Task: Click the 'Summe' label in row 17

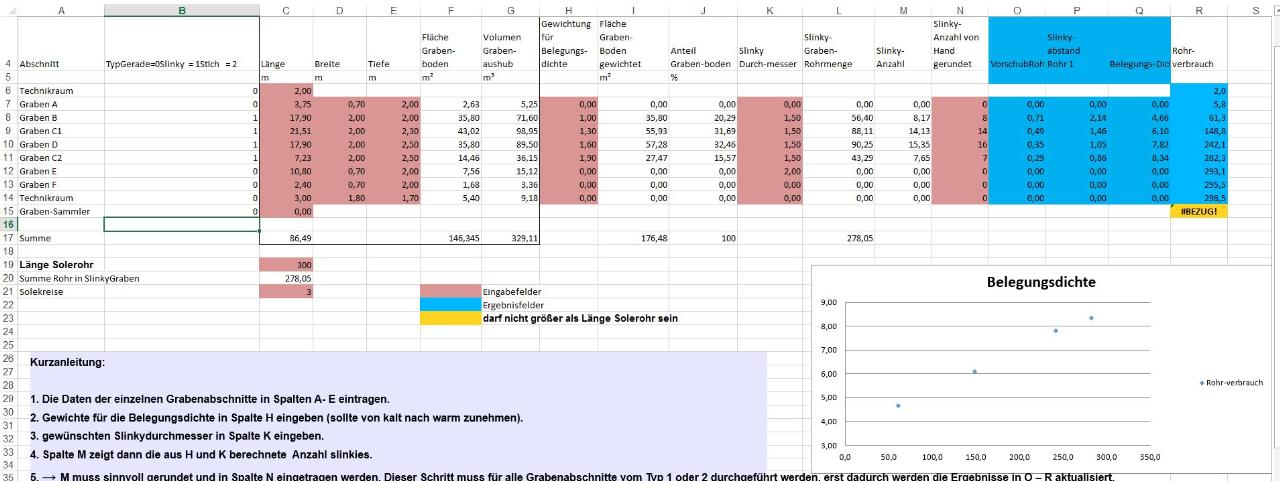Action: tap(61, 238)
